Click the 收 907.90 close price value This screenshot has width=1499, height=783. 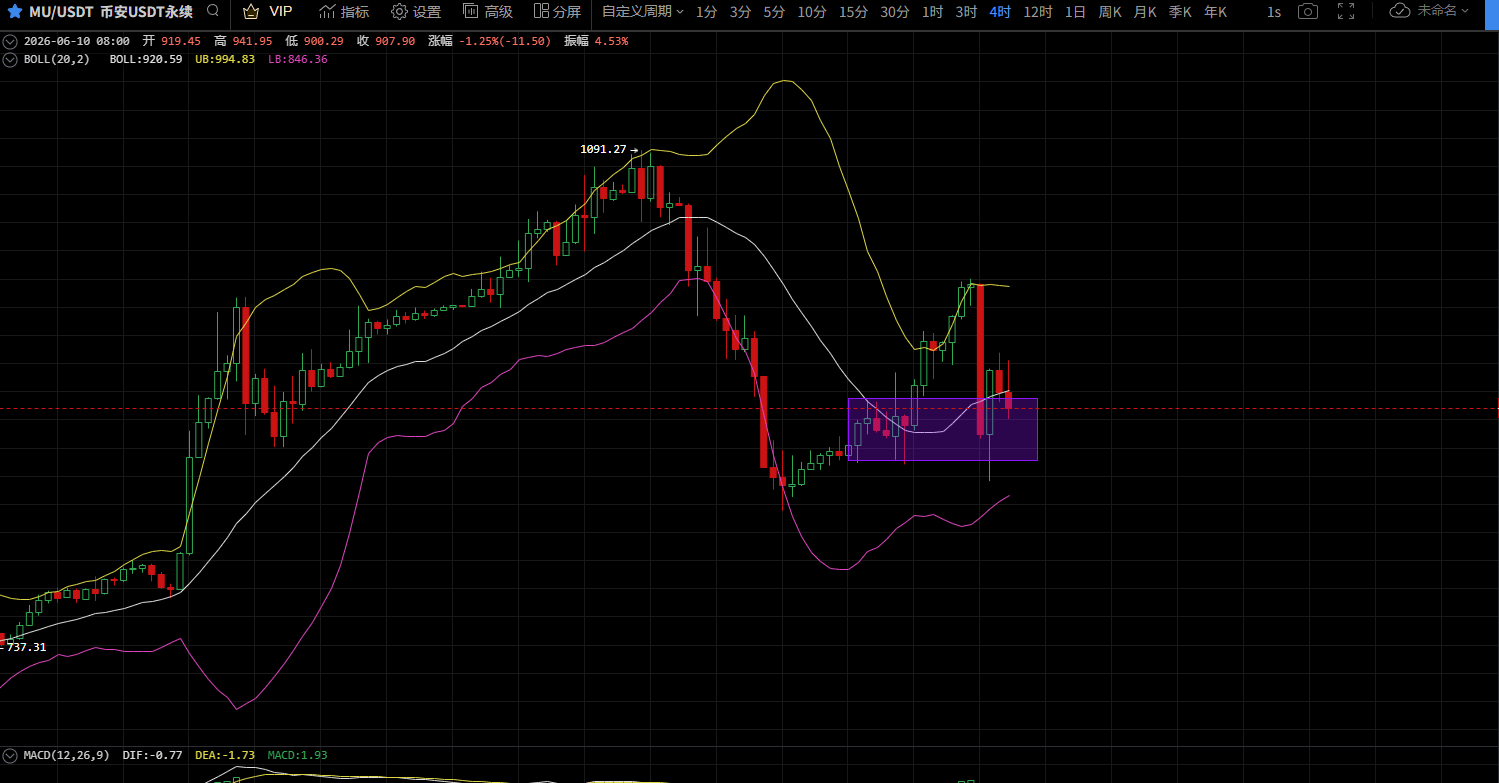[386, 41]
